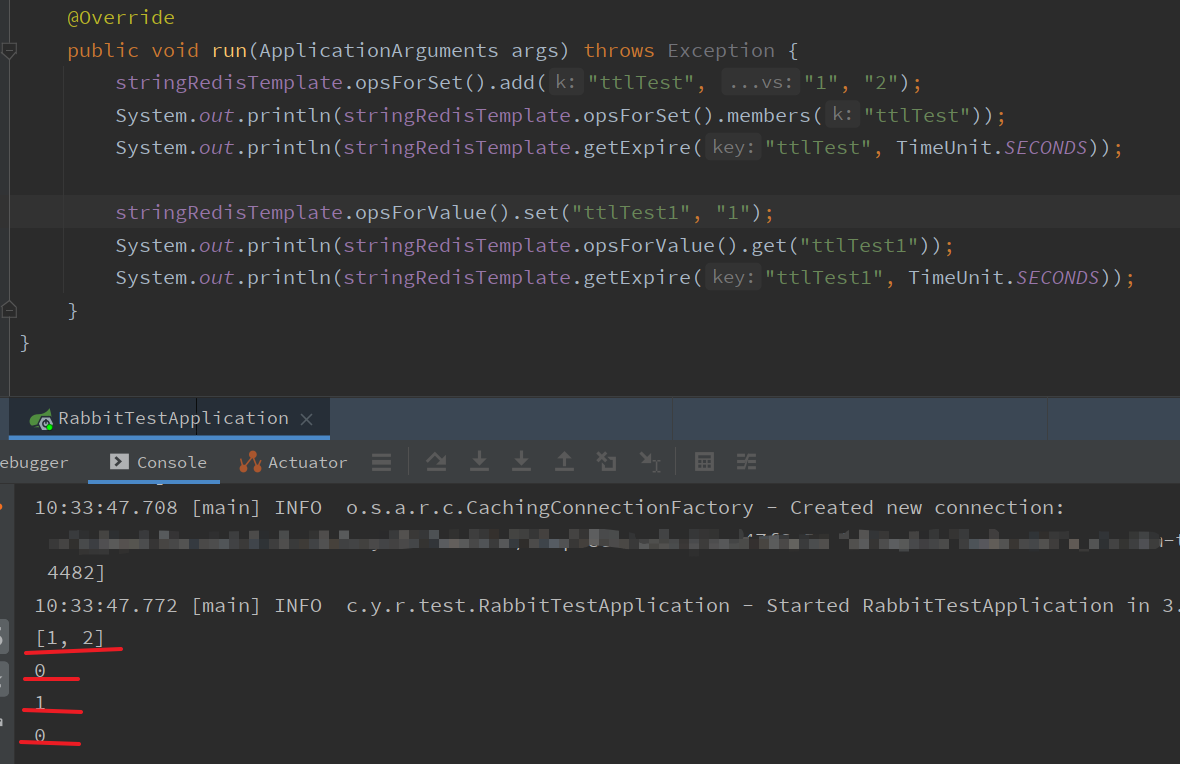Switch to the Debugger tab
Image resolution: width=1180 pixels, height=764 pixels.
coord(35,462)
